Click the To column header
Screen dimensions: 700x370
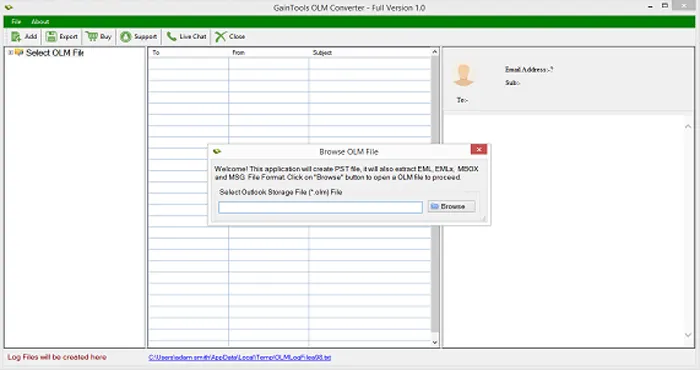(x=188, y=53)
